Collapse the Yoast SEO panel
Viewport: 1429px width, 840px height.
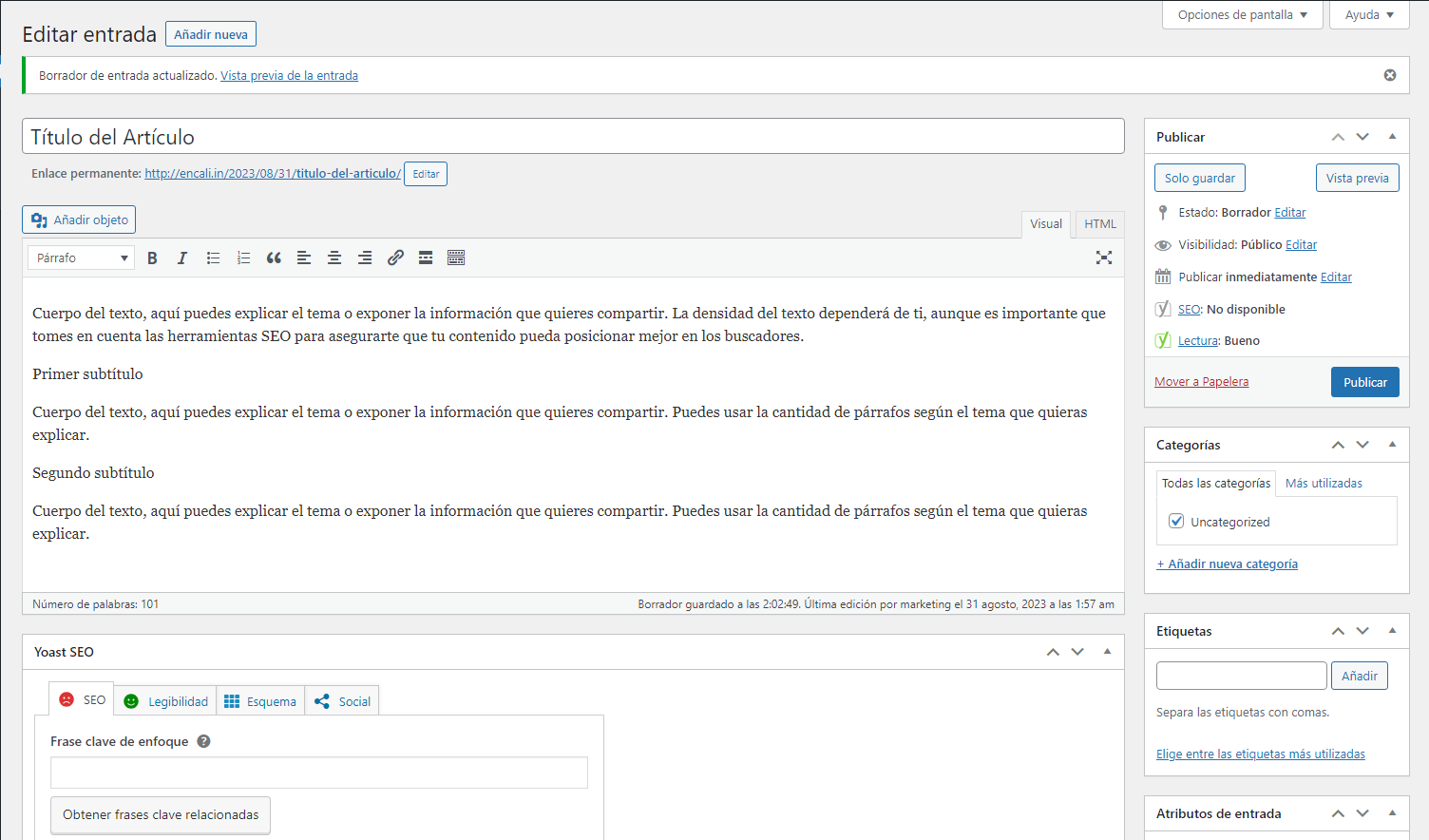[x=1107, y=652]
